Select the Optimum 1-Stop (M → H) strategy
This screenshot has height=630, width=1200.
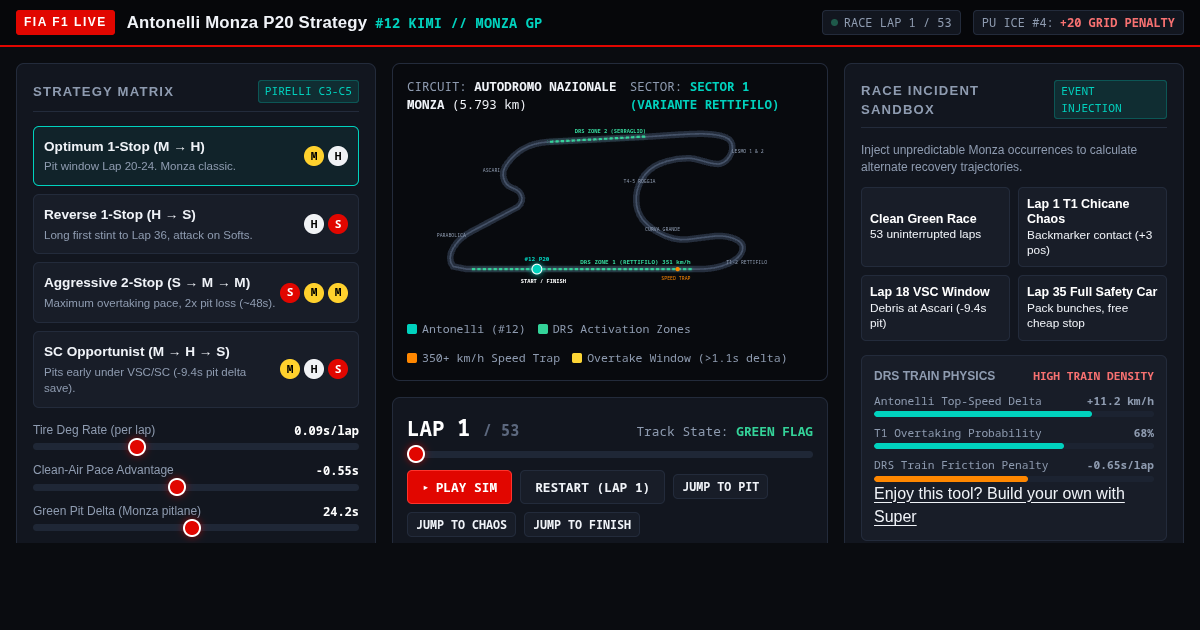click(196, 156)
